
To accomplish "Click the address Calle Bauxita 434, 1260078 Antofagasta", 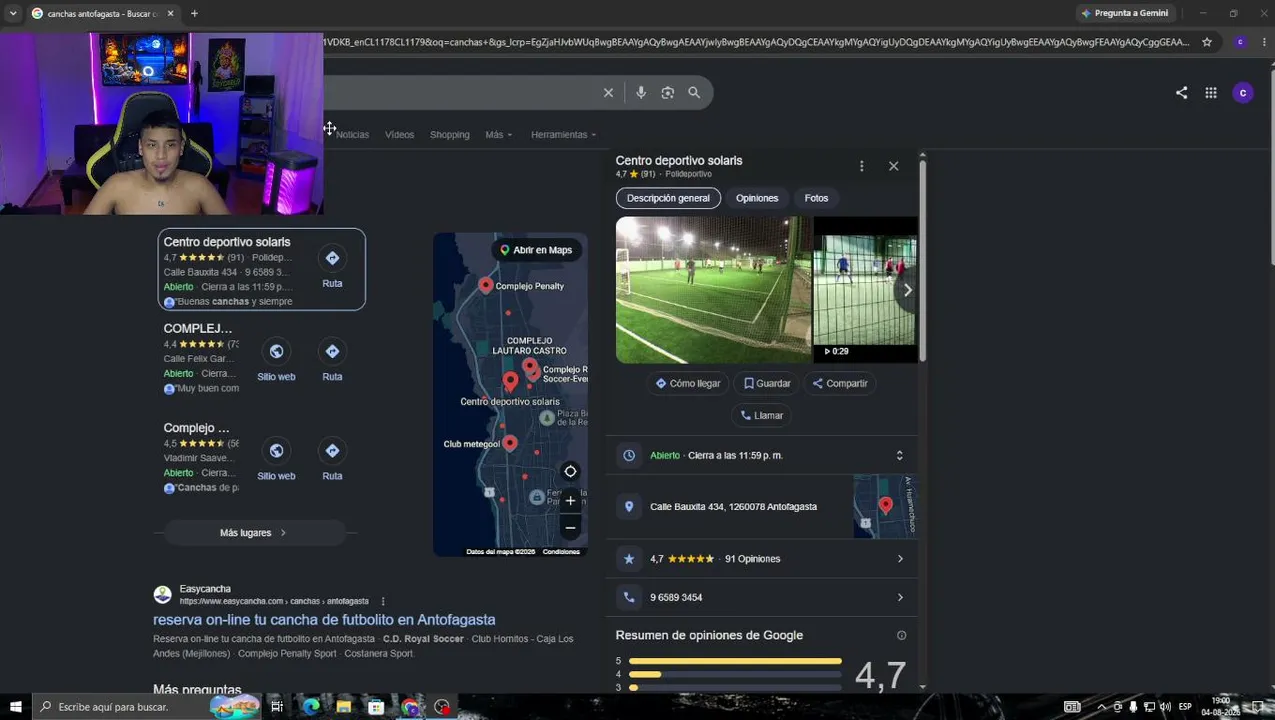I will (x=733, y=507).
